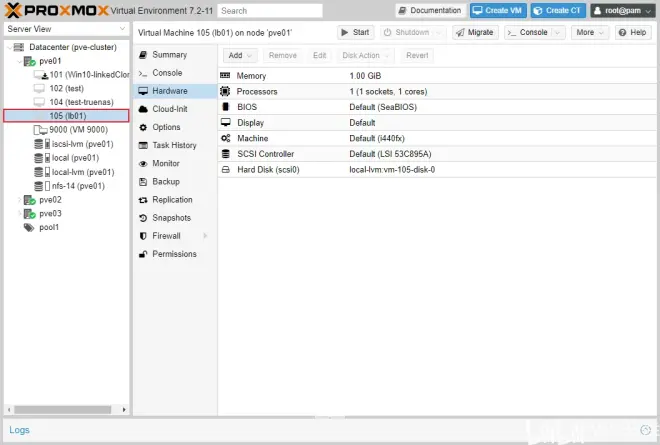Click the Help button
This screenshot has height=445, width=660.
(x=633, y=32)
